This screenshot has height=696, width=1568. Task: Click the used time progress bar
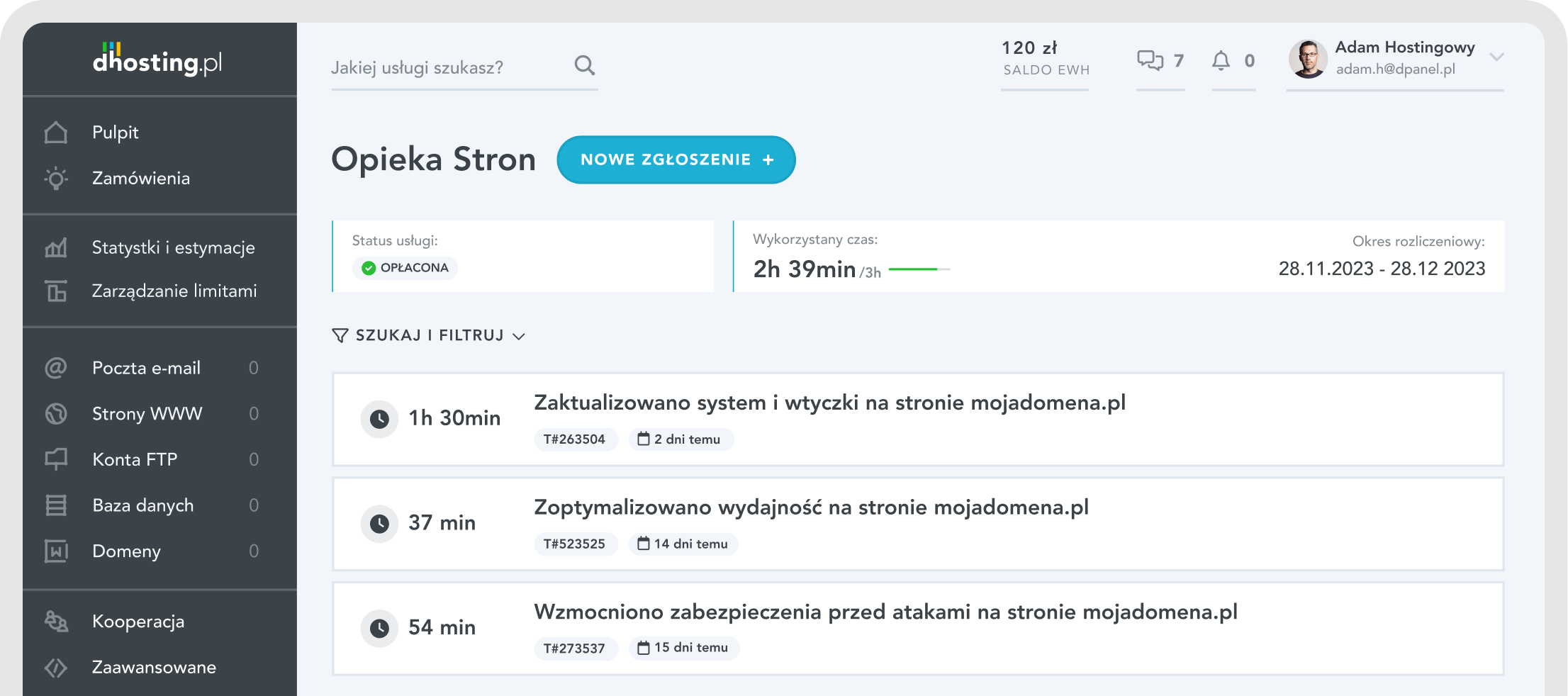(x=919, y=269)
